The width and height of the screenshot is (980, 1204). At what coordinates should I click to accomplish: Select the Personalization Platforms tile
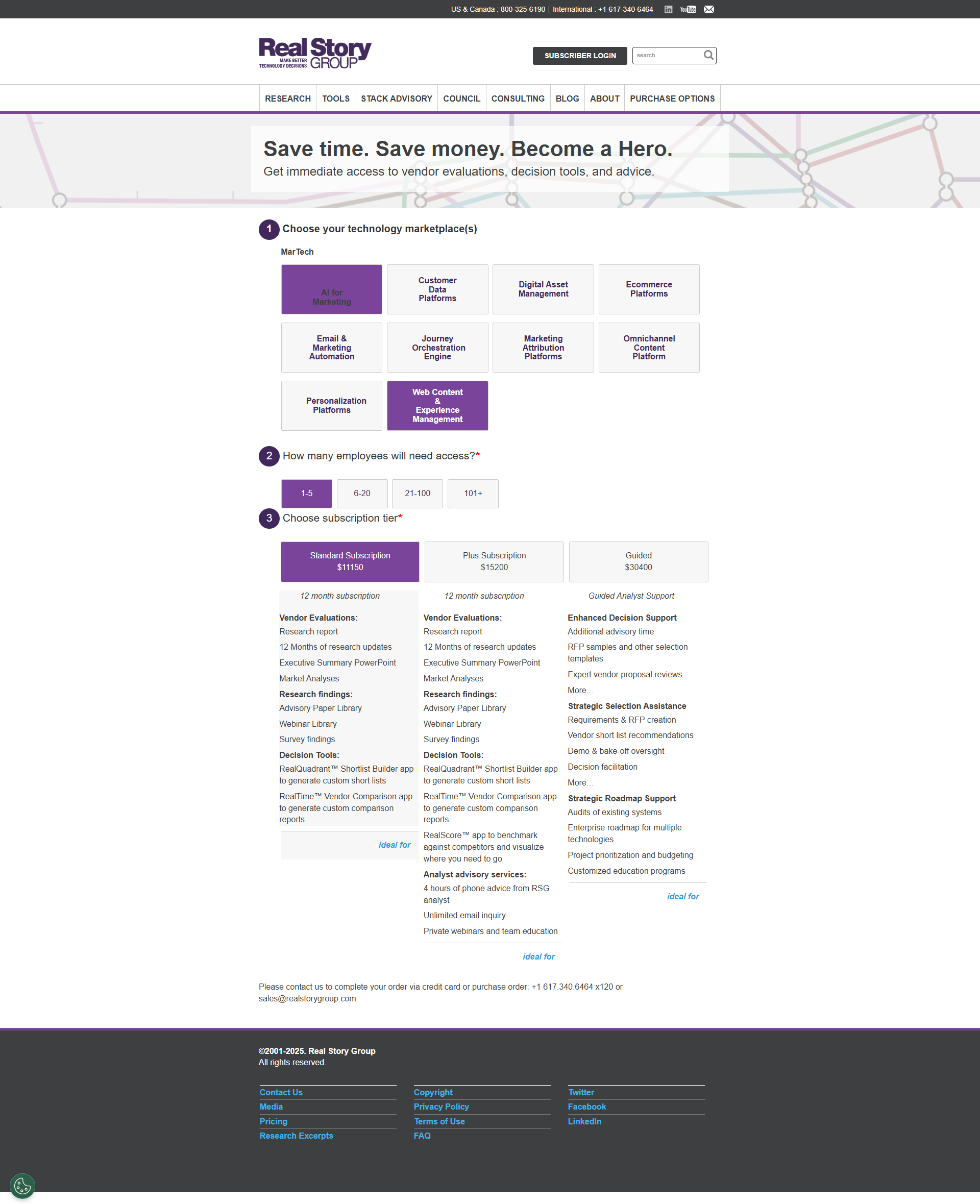click(x=332, y=405)
